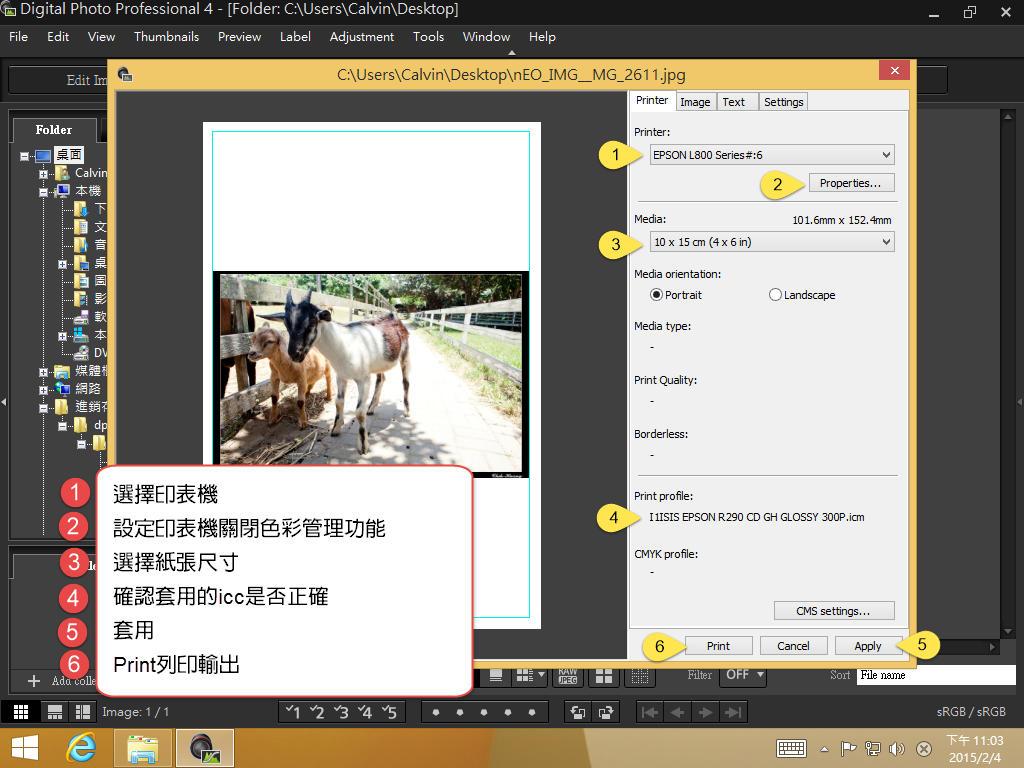
Task: Go to the next image
Action: pyautogui.click(x=706, y=712)
